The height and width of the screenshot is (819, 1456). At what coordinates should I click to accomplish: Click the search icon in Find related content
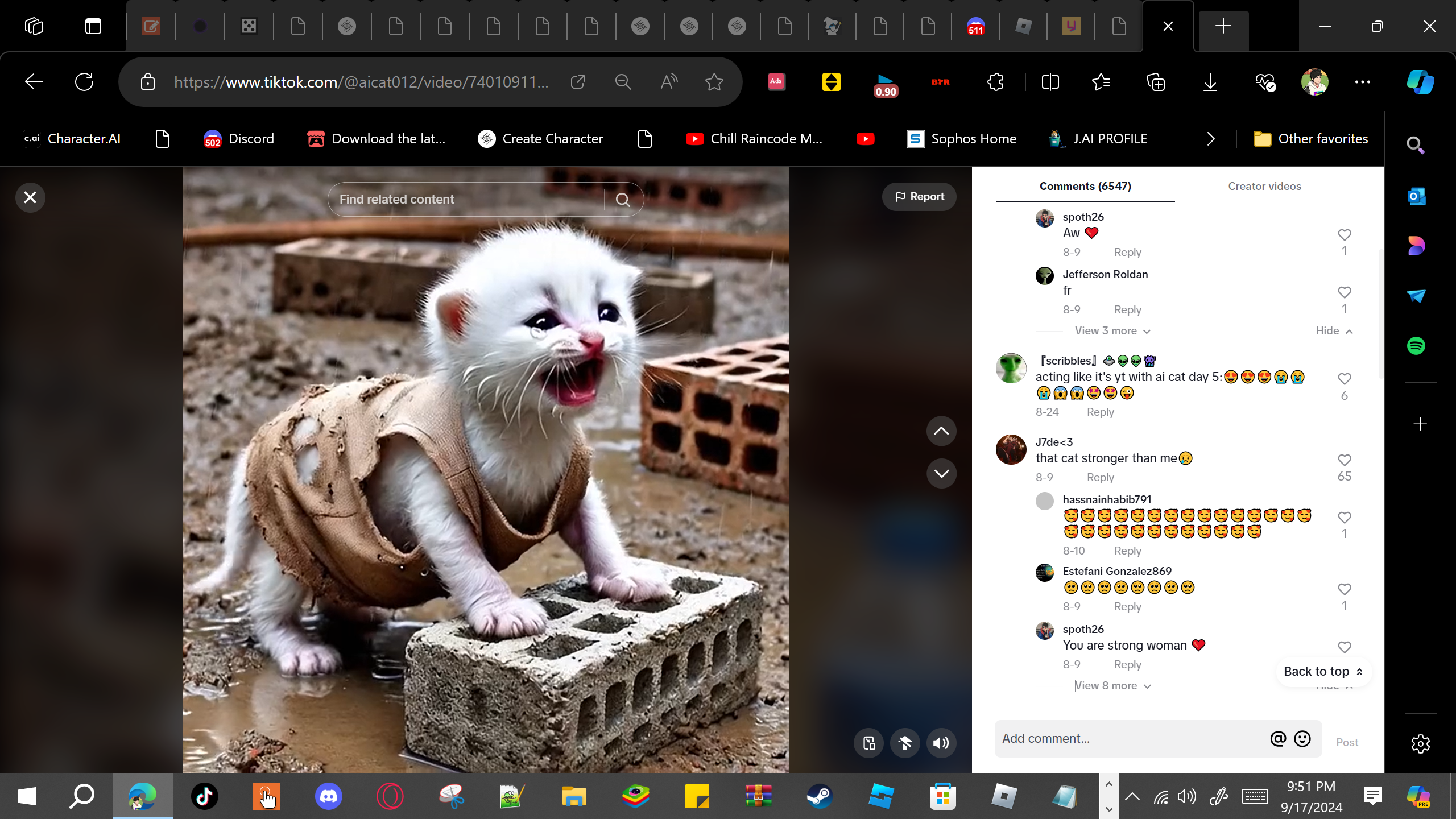click(623, 200)
